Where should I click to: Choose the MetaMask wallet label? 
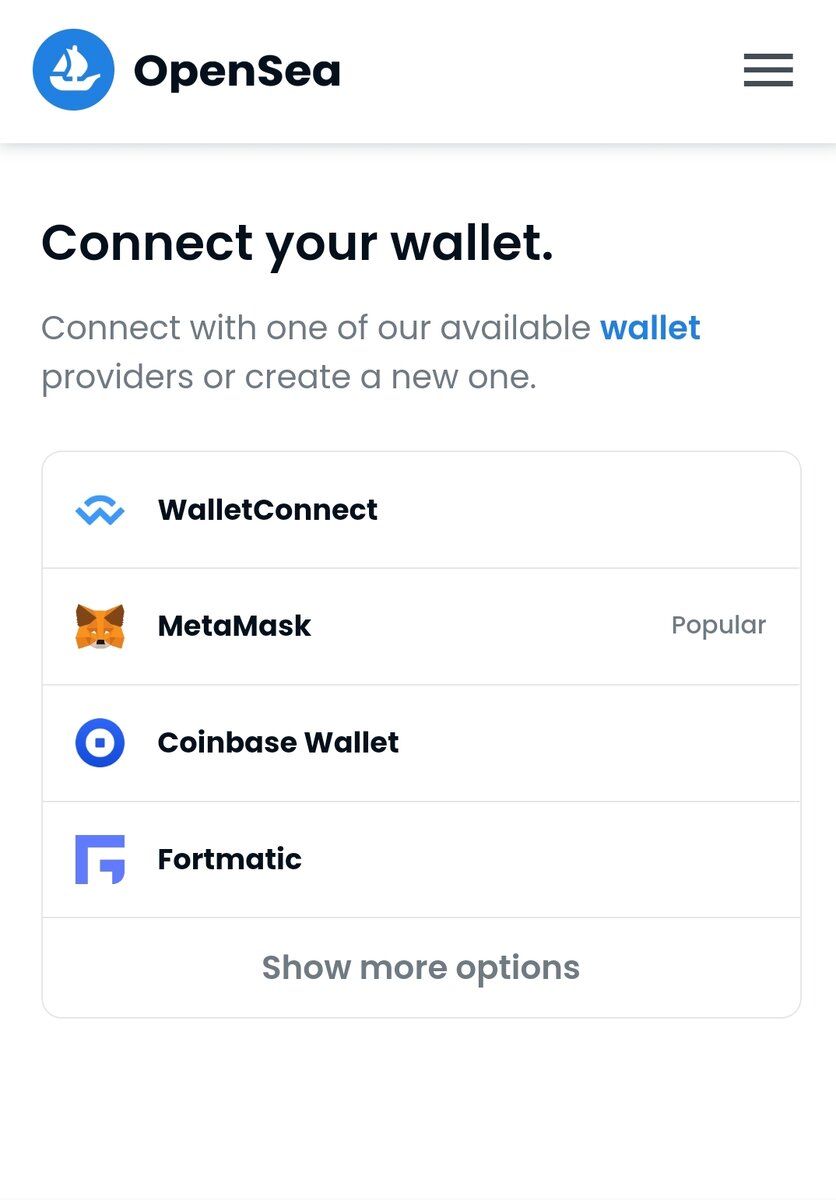[235, 626]
